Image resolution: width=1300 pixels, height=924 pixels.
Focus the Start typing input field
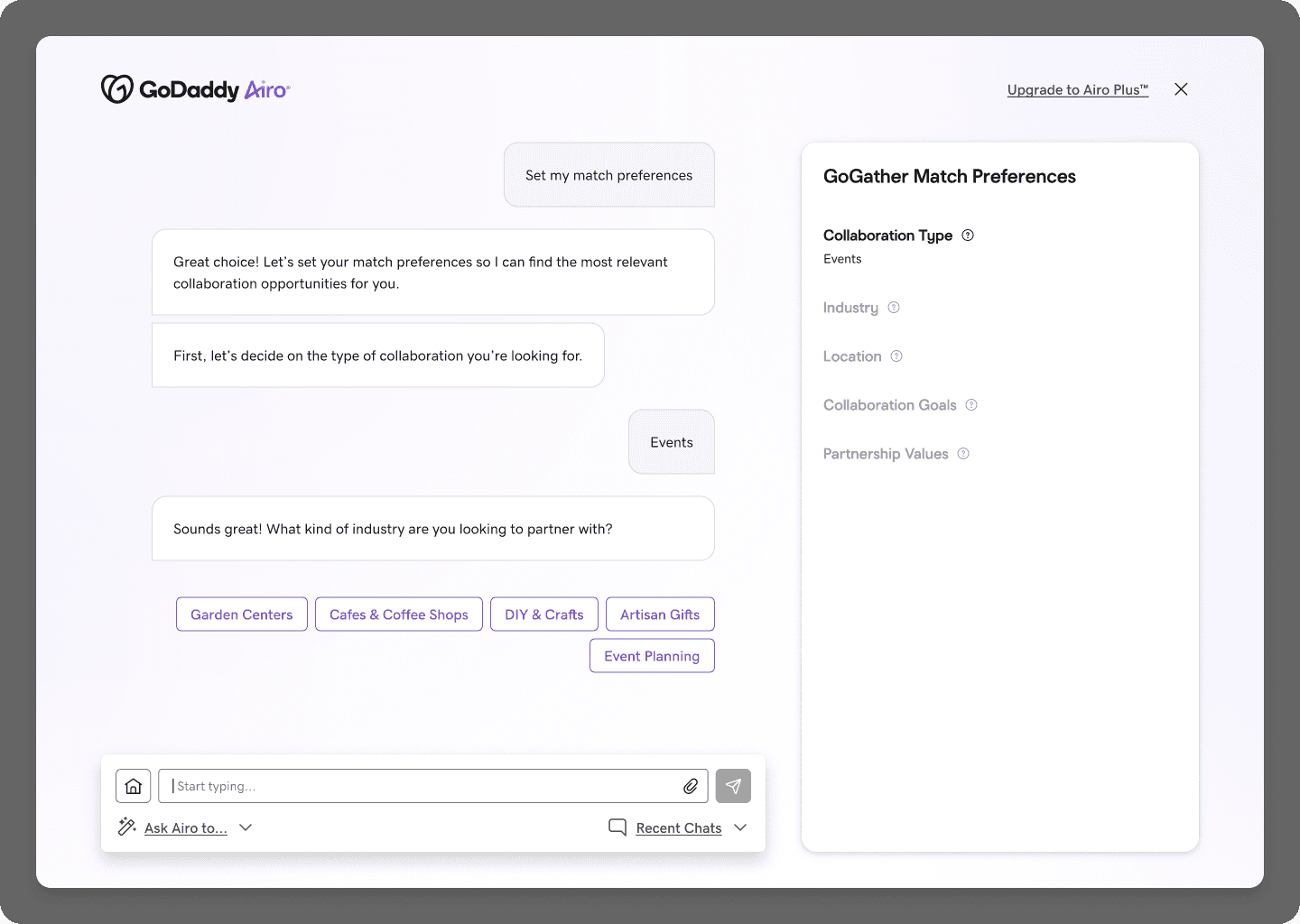coord(433,786)
